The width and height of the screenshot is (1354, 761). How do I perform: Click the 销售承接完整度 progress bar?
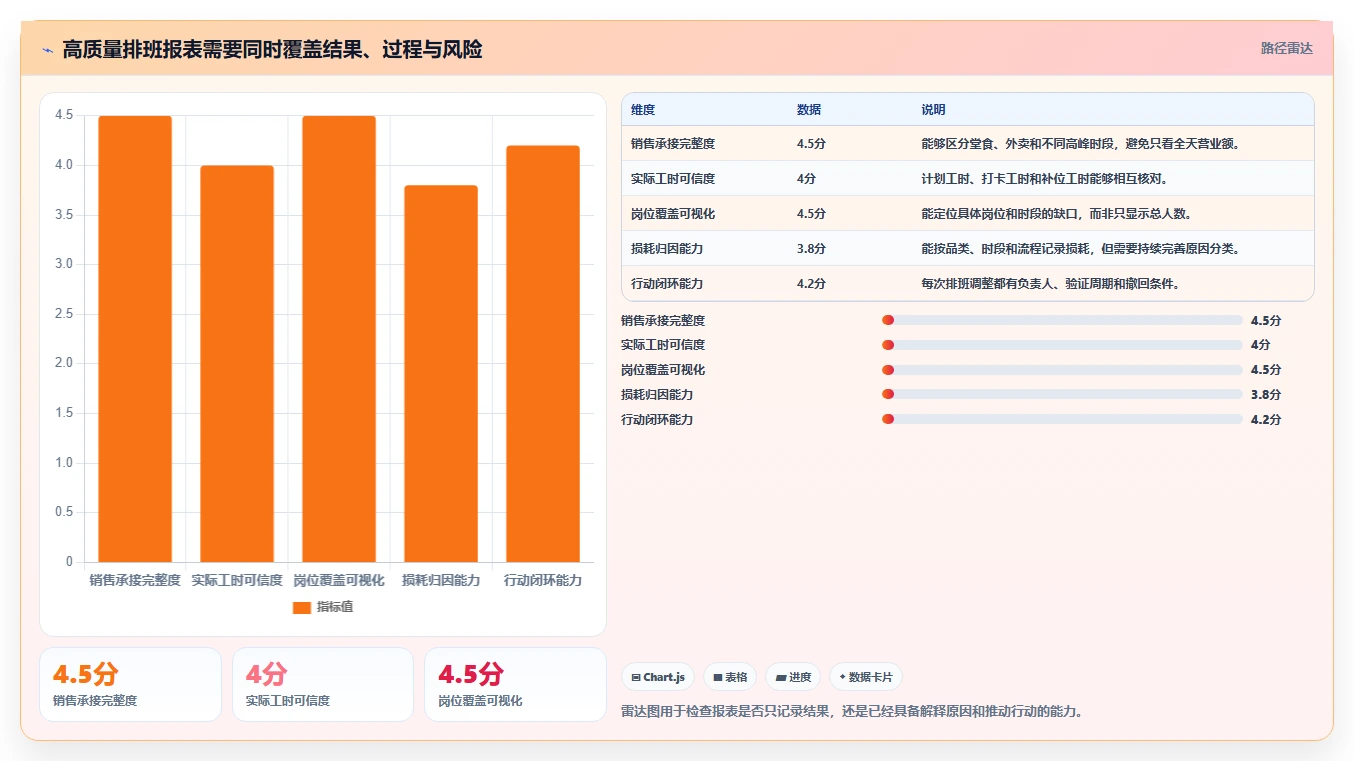click(x=1062, y=320)
